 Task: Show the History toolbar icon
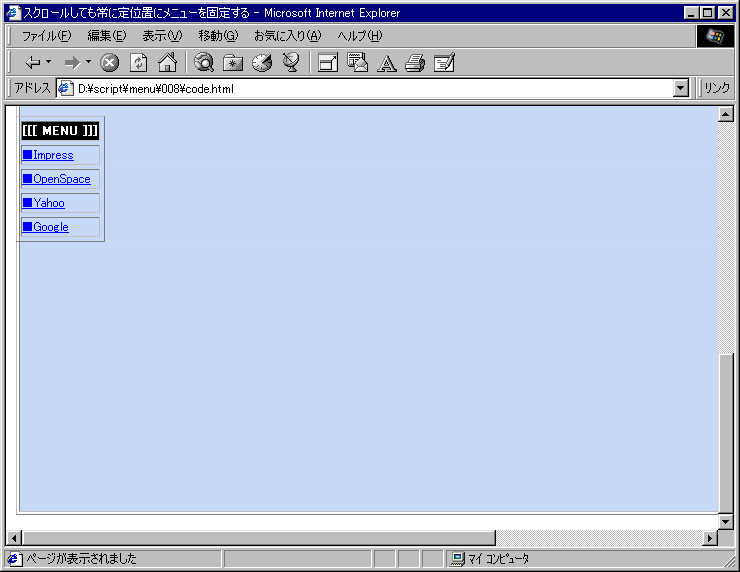tap(262, 63)
